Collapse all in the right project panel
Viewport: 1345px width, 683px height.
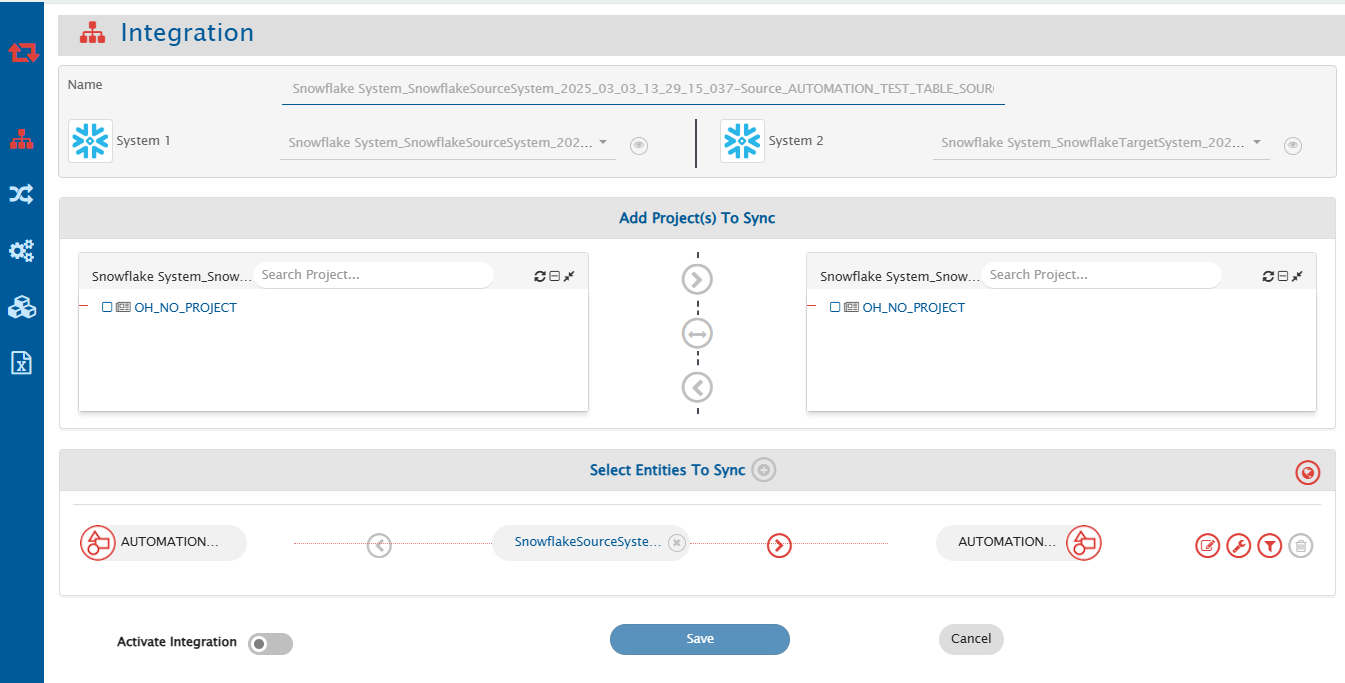(1282, 276)
